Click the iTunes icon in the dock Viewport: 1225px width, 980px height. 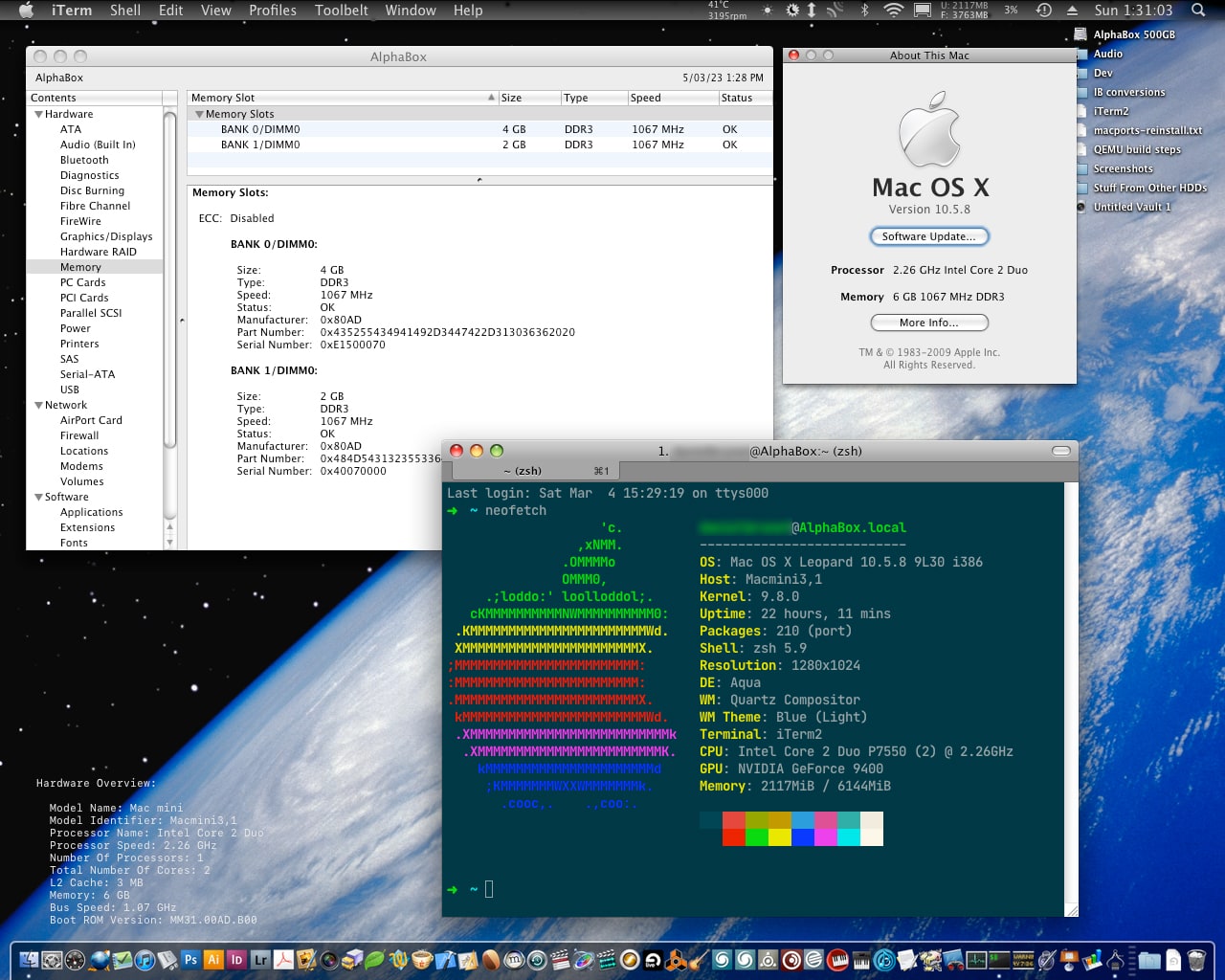click(x=145, y=959)
